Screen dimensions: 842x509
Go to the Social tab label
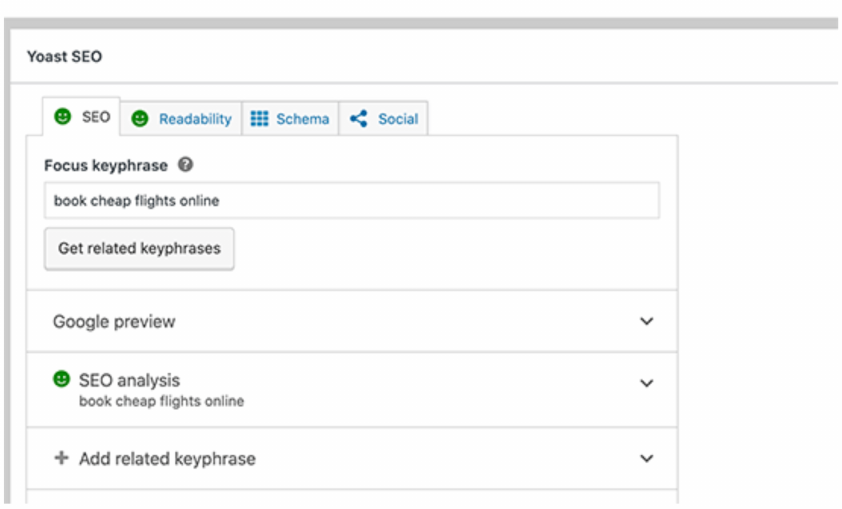point(398,119)
